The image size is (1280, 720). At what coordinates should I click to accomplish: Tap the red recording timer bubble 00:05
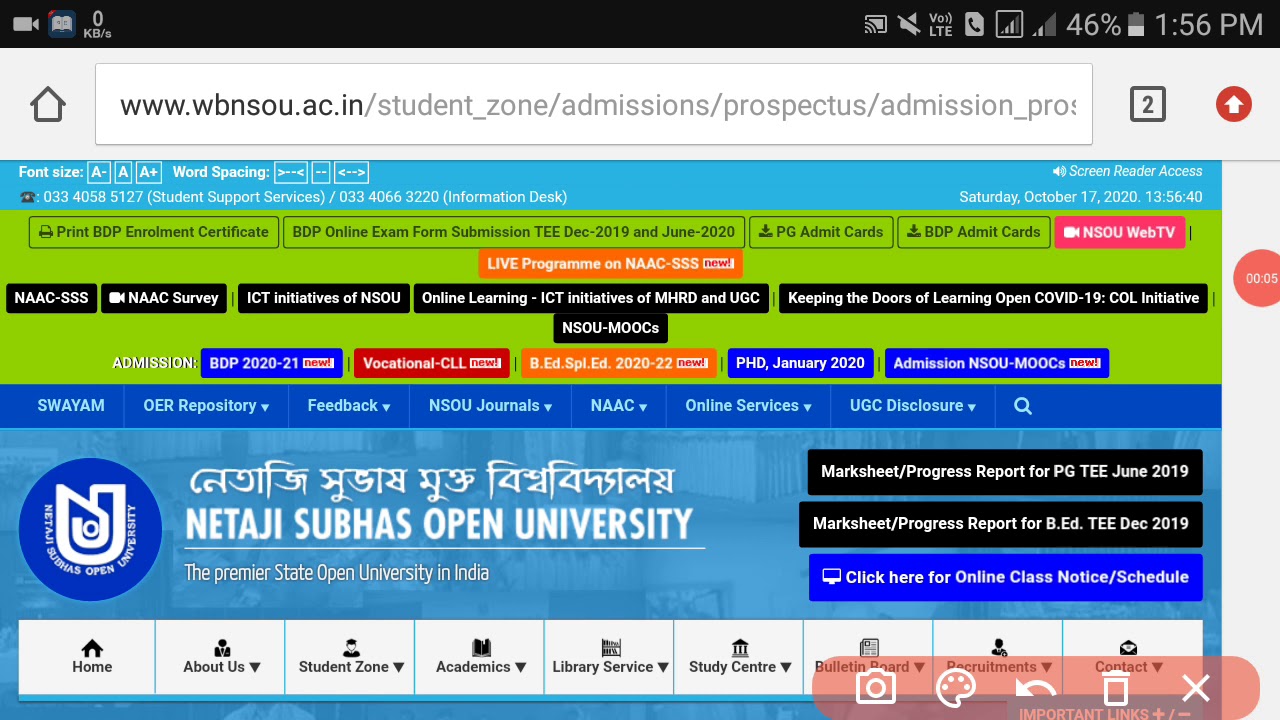1258,278
